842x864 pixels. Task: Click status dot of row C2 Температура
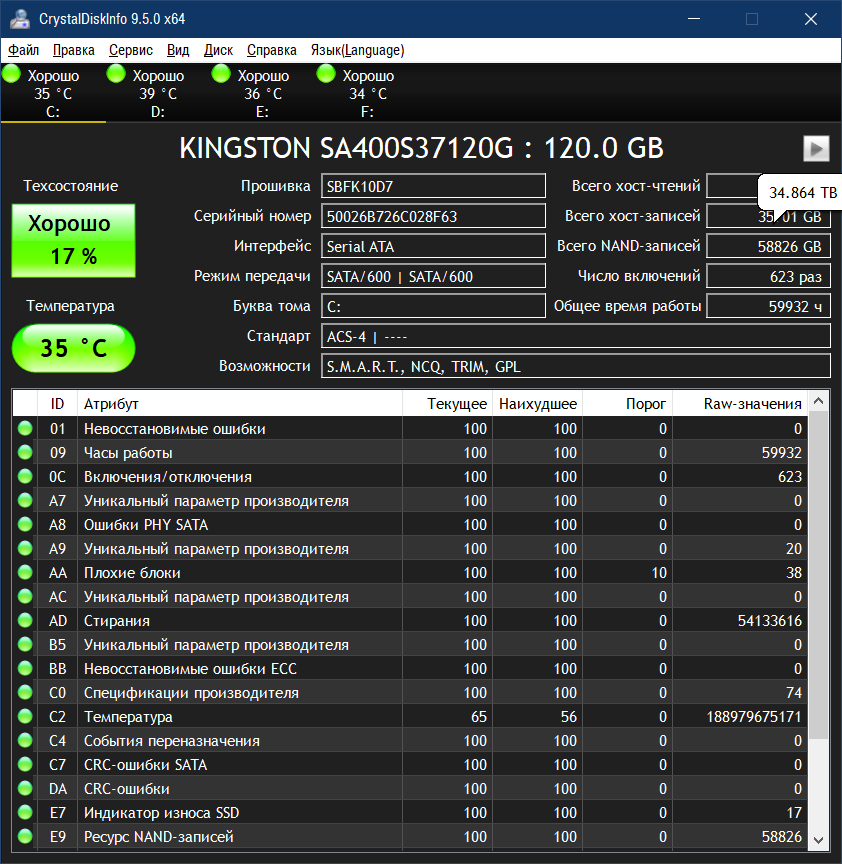pyautogui.click(x=25, y=716)
